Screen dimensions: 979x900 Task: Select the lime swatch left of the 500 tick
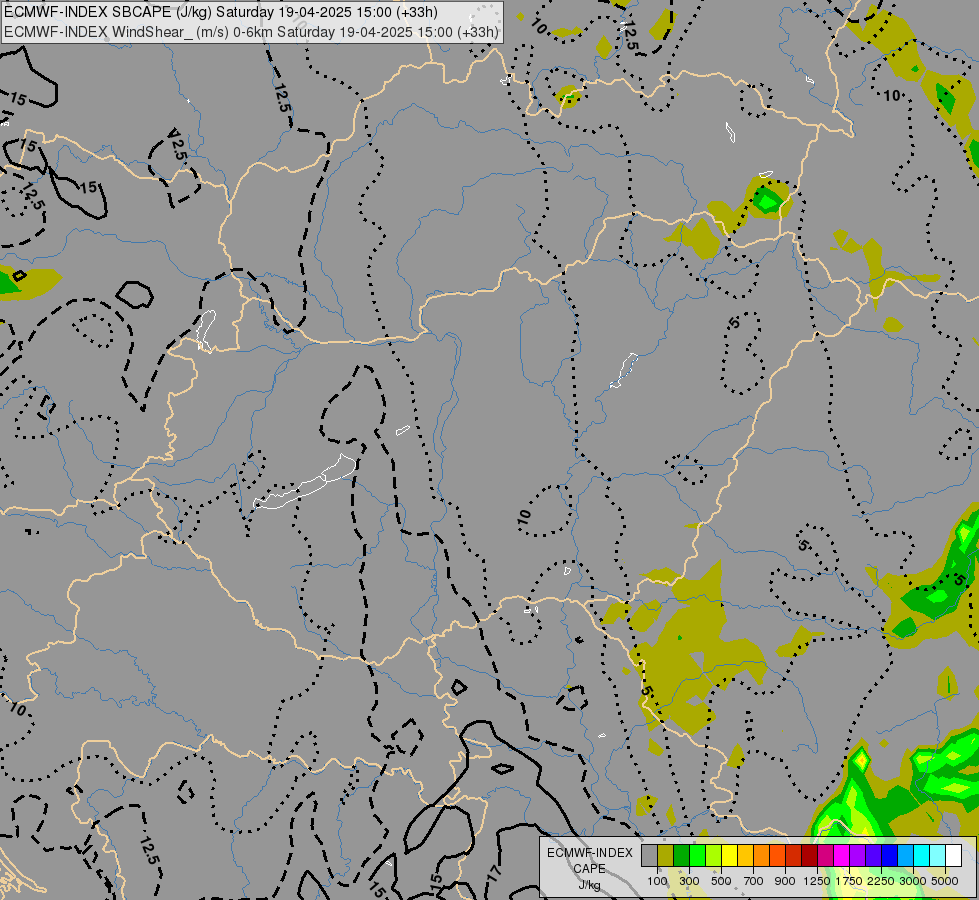(x=714, y=856)
